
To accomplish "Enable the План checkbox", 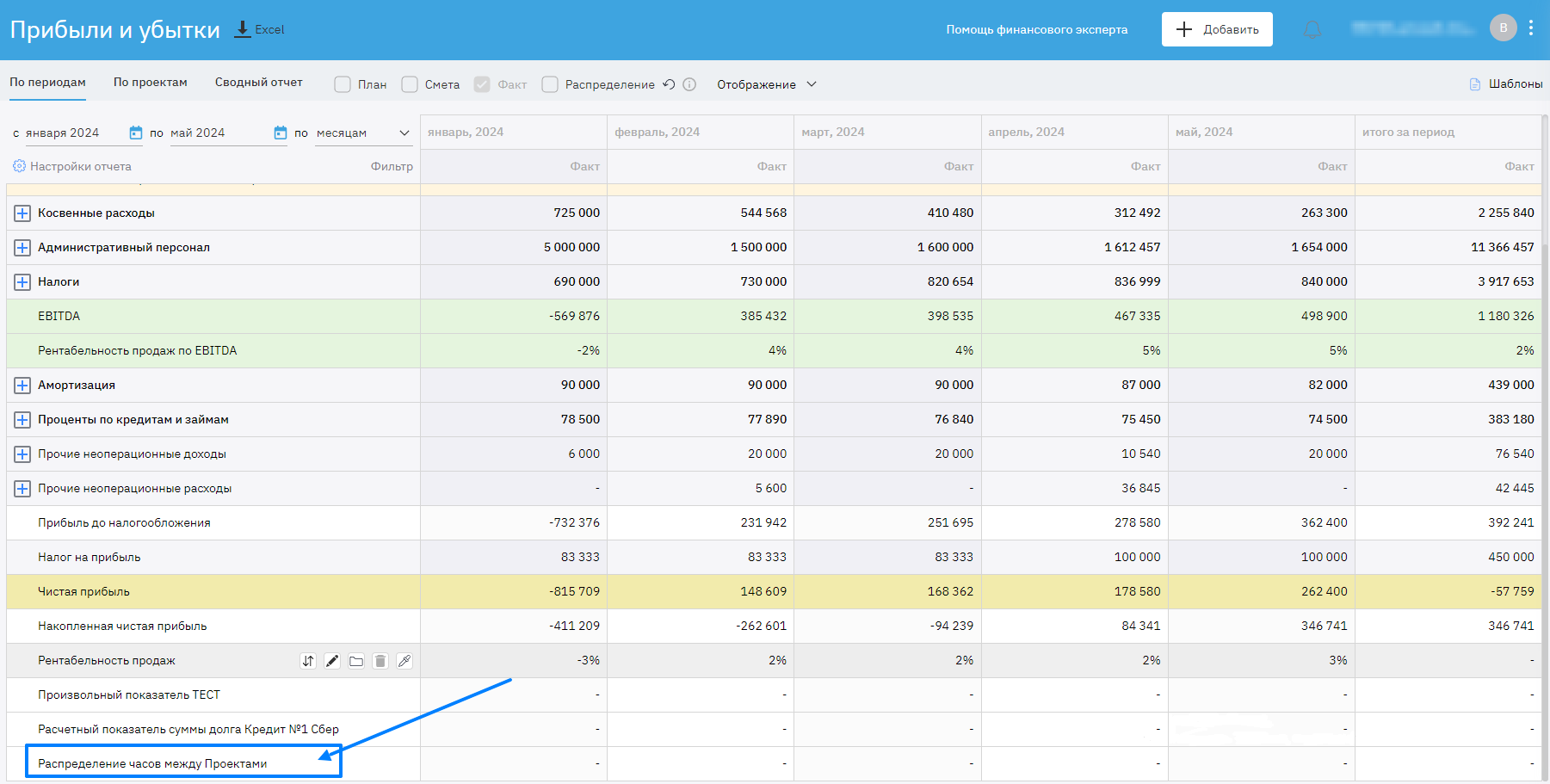I will [343, 84].
